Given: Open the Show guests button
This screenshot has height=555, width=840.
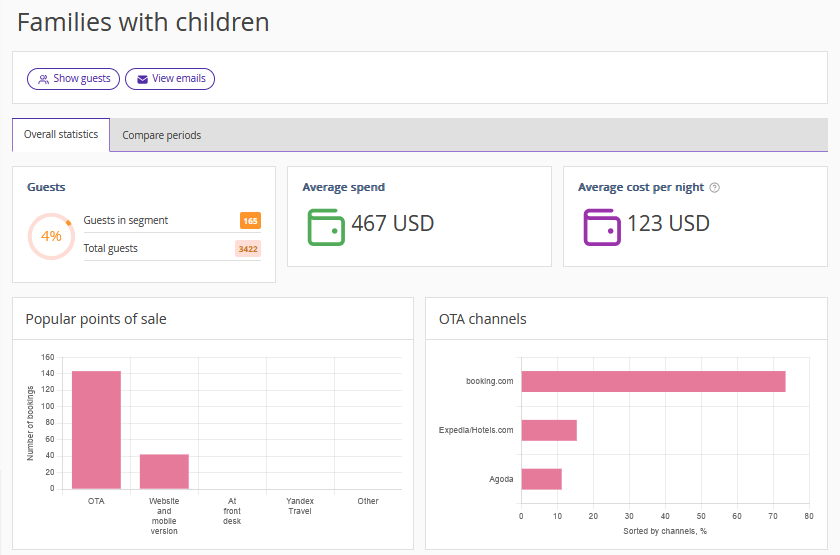Looking at the screenshot, I should pyautogui.click(x=74, y=79).
